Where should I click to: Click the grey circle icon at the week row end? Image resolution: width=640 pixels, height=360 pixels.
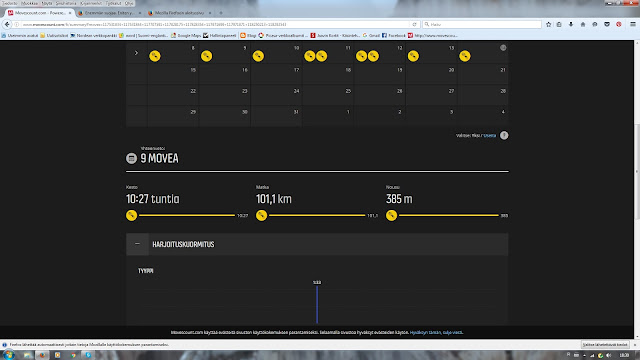click(x=503, y=48)
